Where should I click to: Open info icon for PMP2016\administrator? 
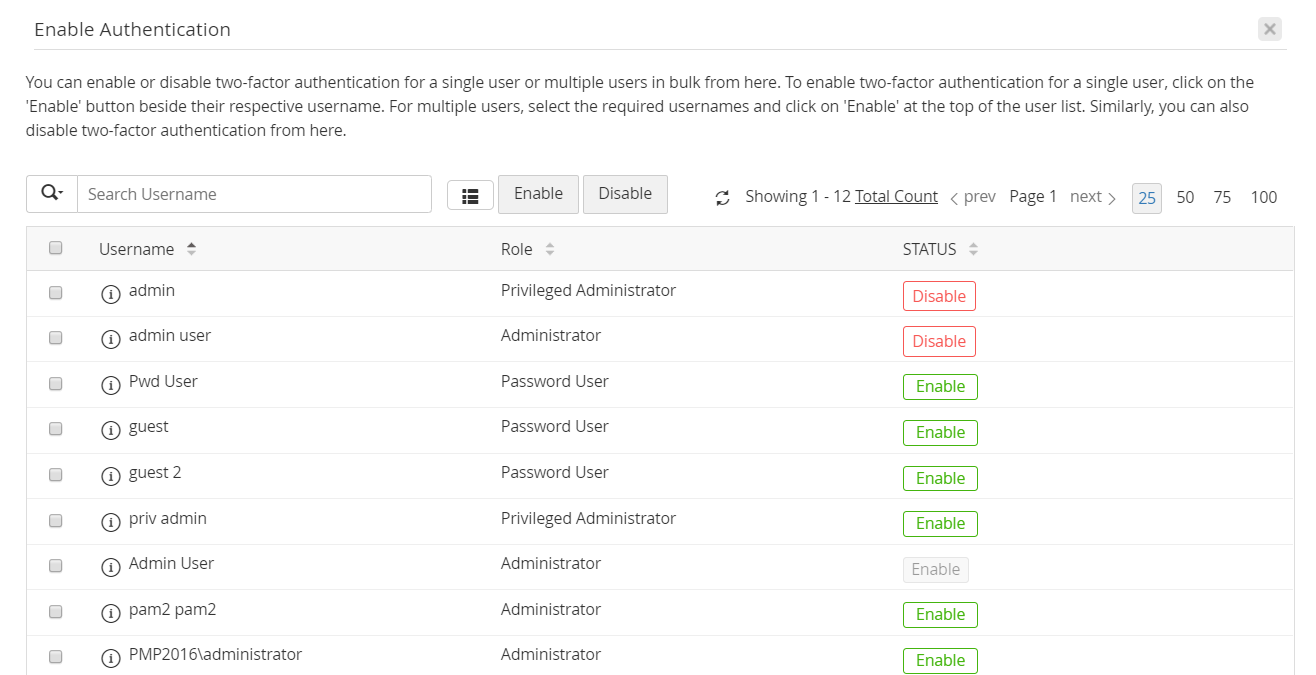pos(111,657)
